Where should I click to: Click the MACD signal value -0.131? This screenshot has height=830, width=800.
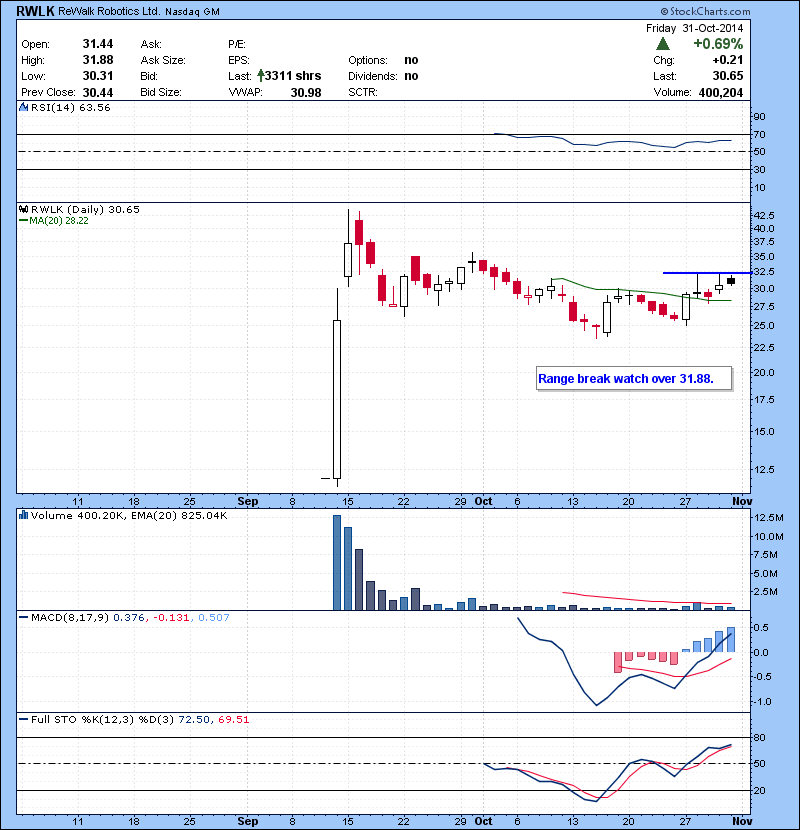click(x=171, y=617)
